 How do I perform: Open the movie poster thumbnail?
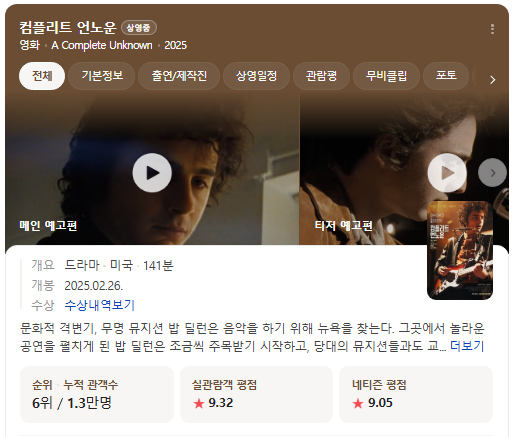point(460,251)
